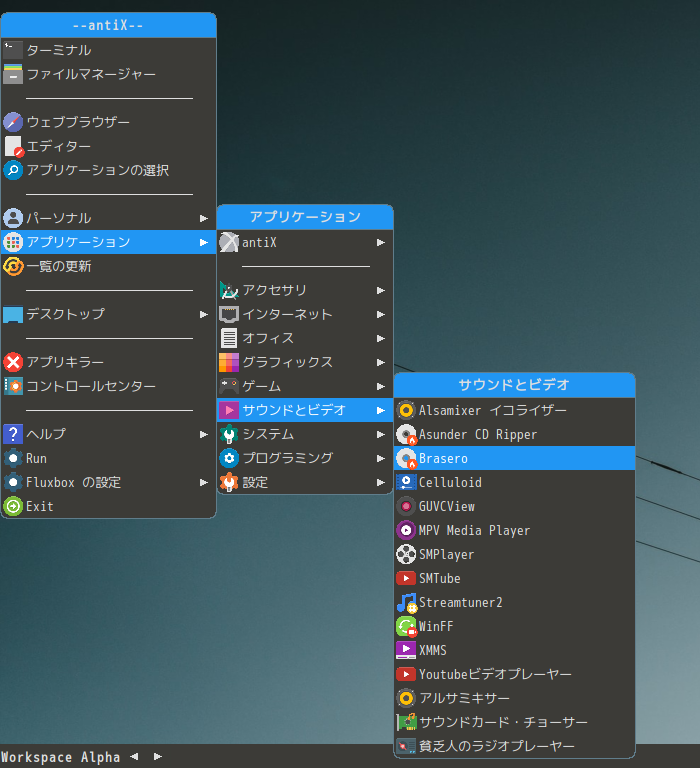Viewport: 700px width, 768px height.
Task: Select the アプリケーション entry in antiX menu
Action: pyautogui.click(x=109, y=242)
